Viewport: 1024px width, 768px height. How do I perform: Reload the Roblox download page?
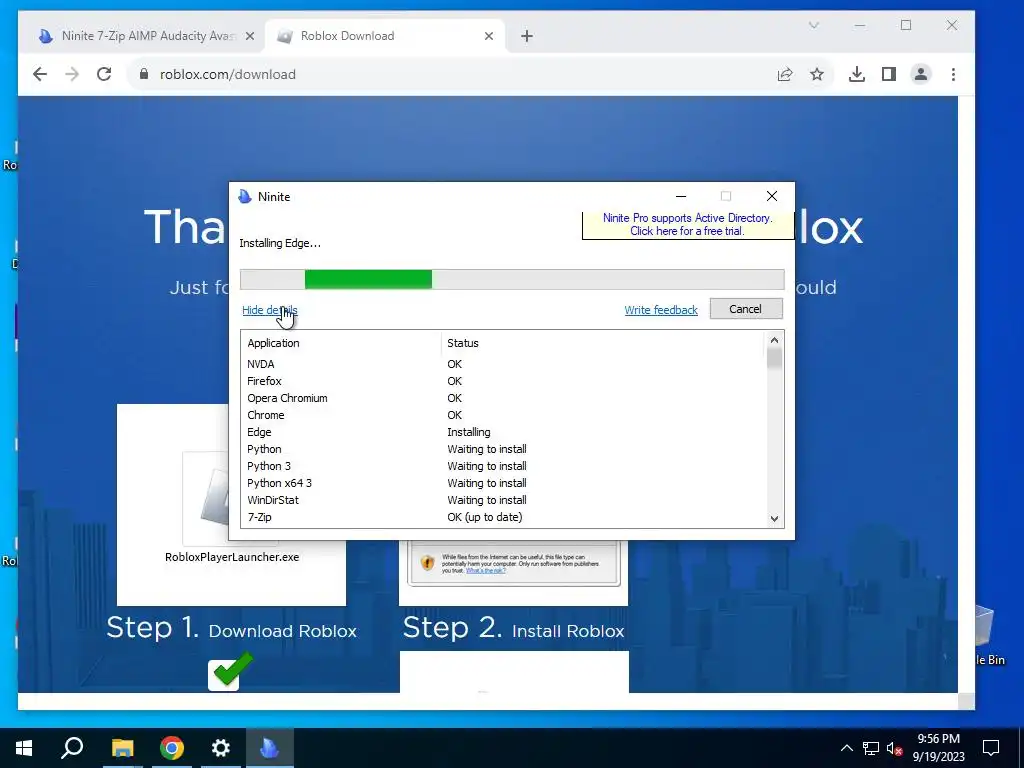tap(104, 74)
